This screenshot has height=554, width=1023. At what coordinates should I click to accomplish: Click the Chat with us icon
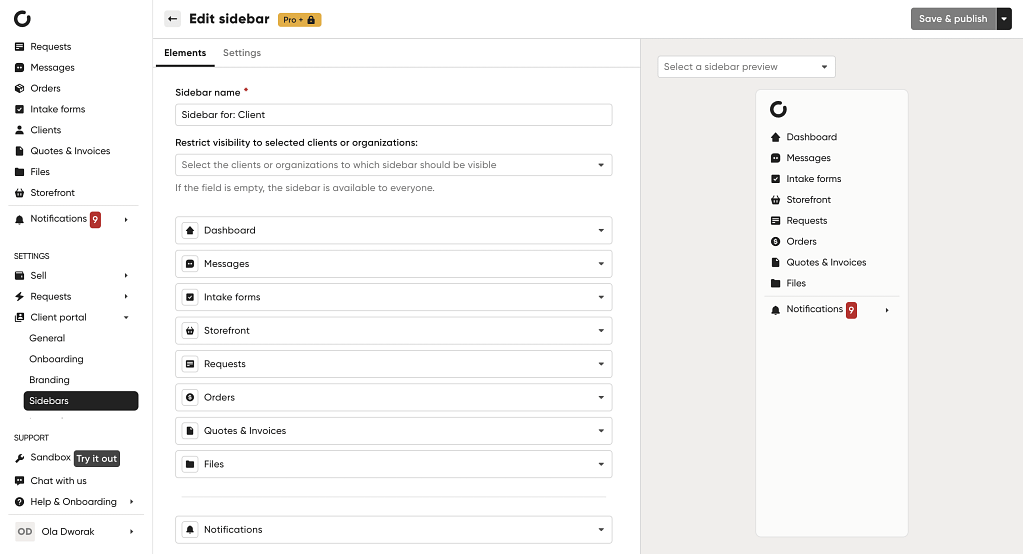pyautogui.click(x=20, y=481)
